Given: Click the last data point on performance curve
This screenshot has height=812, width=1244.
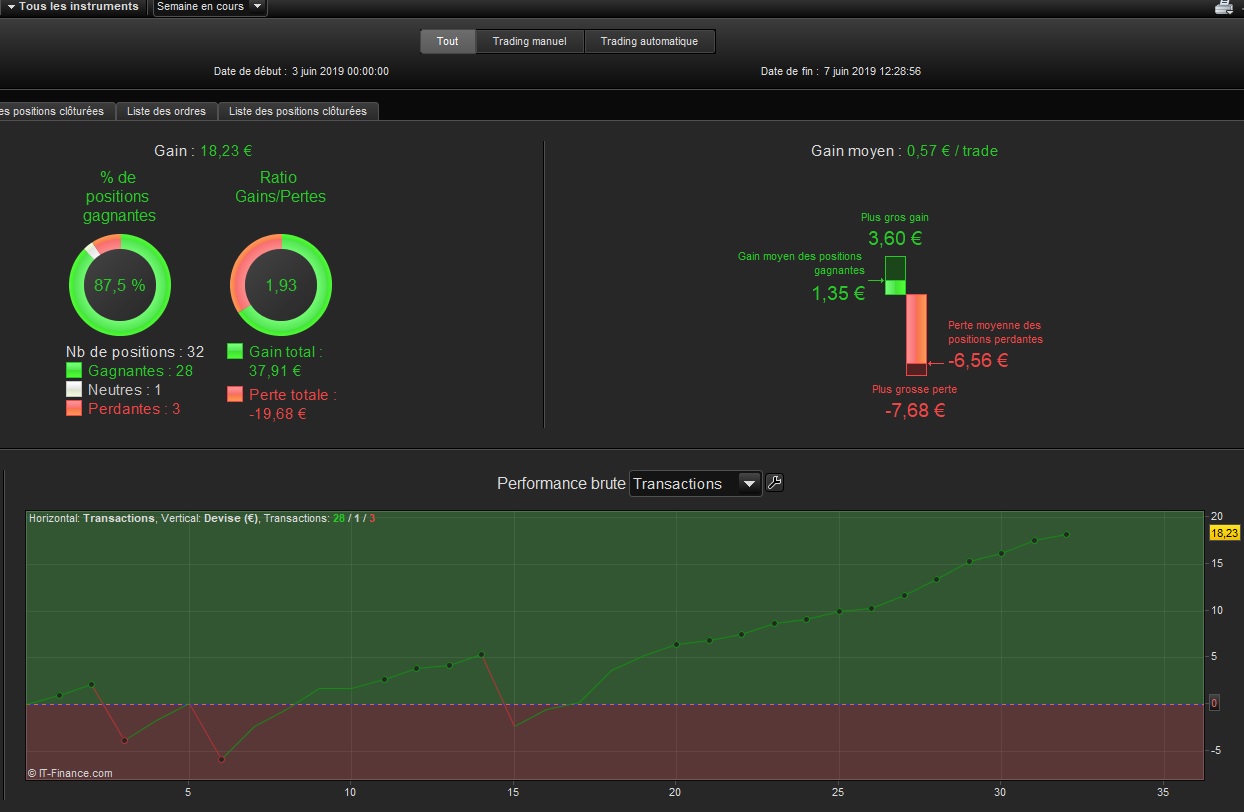Looking at the screenshot, I should click(1066, 534).
